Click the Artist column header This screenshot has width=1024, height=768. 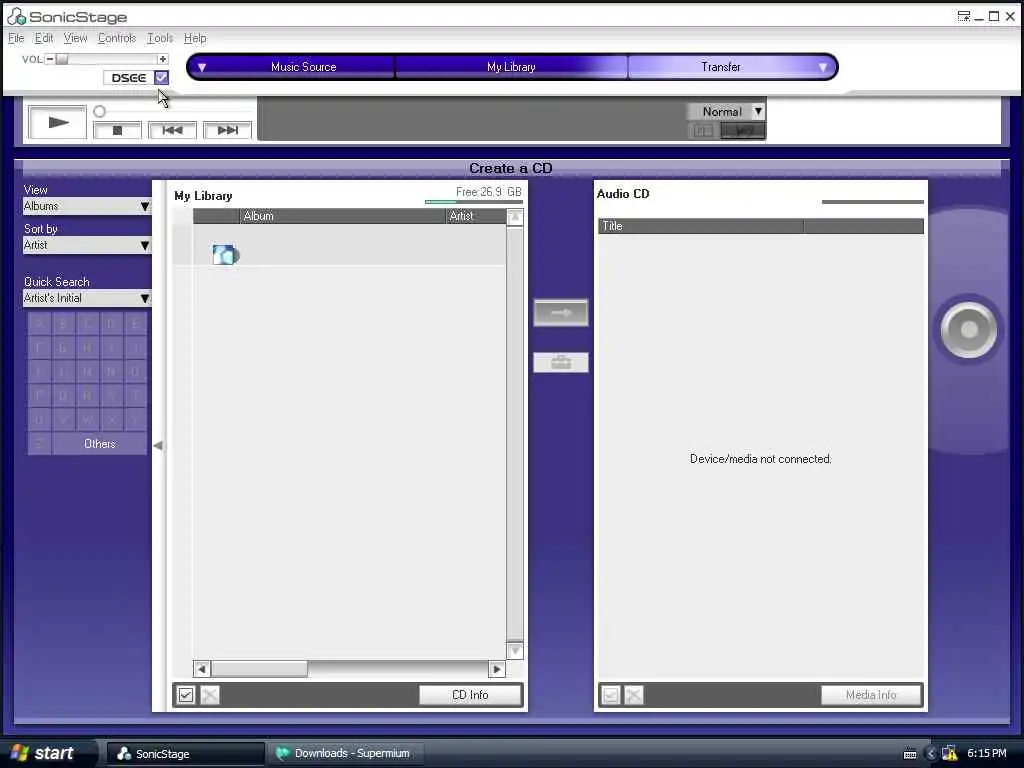(476, 216)
